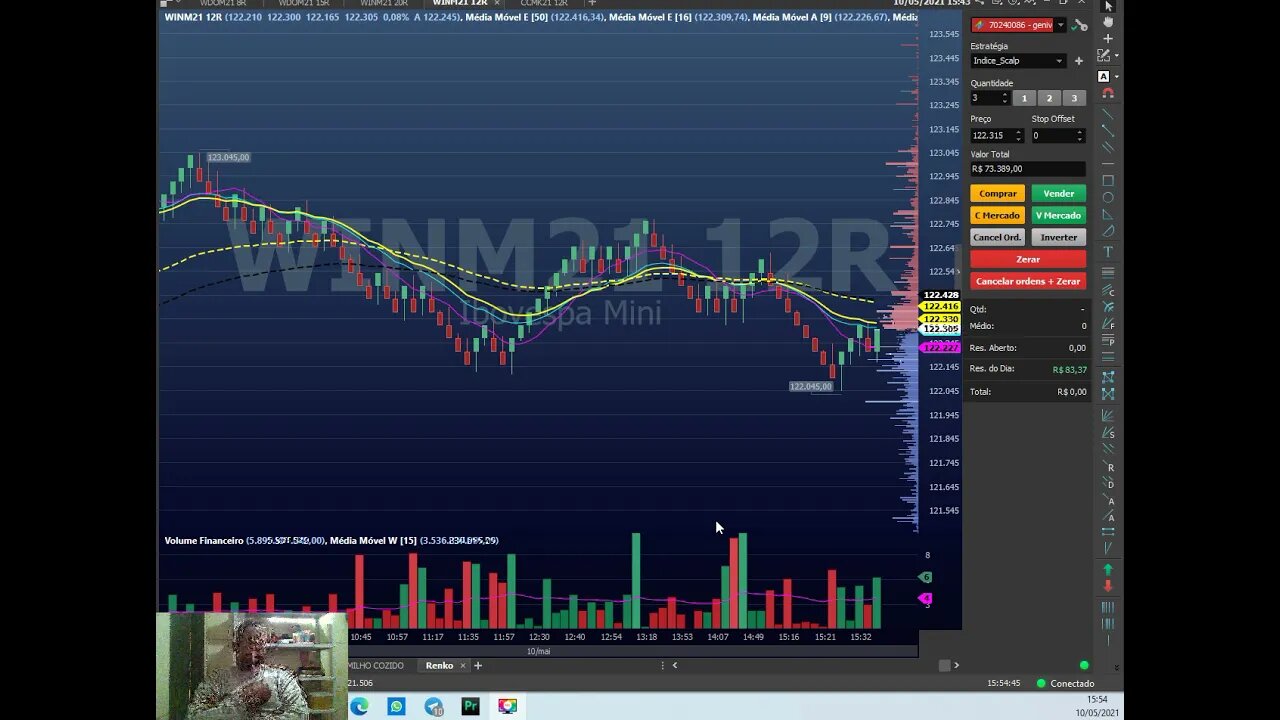The width and height of the screenshot is (1280, 720).
Task: Click the Comprar button
Action: click(997, 194)
